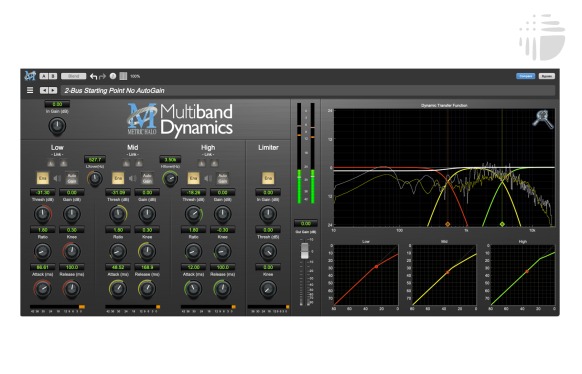Click the grey square icon beside 100%
The height and width of the screenshot is (374, 582).
coord(123,76)
